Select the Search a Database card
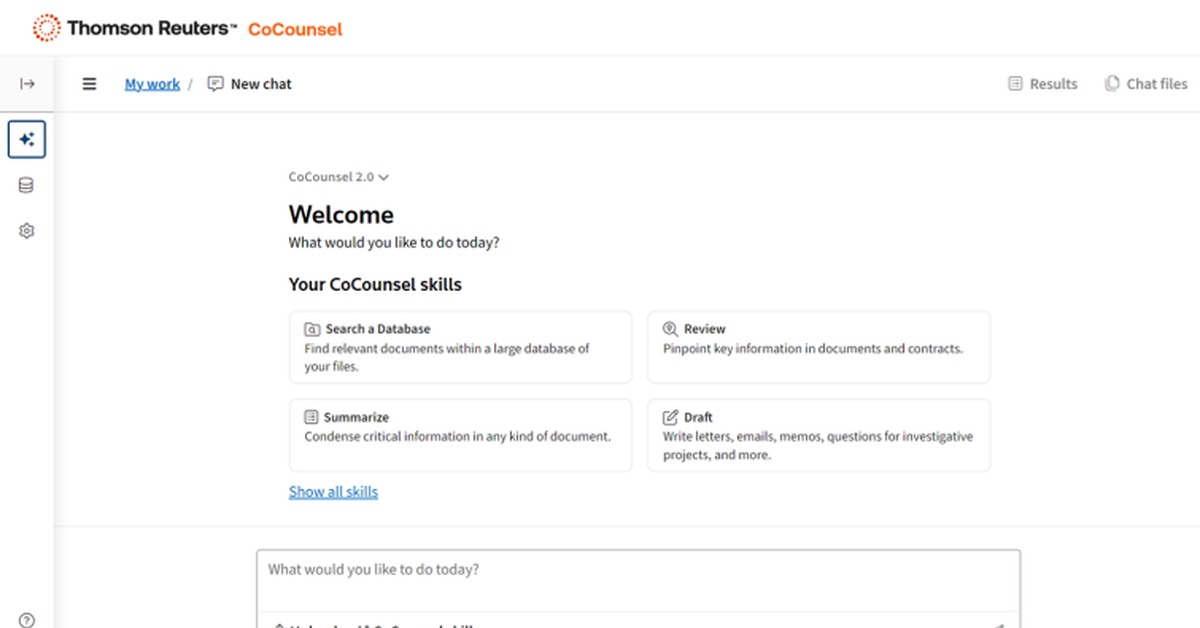This screenshot has width=1200, height=628. [x=460, y=347]
